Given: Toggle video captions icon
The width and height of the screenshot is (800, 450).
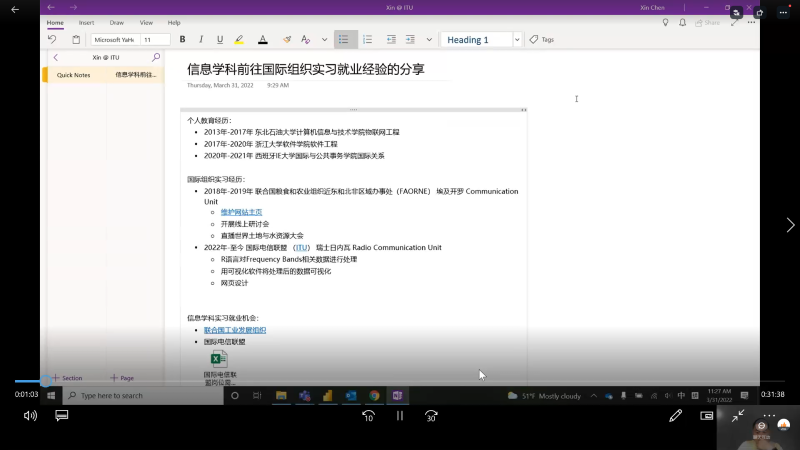Looking at the screenshot, I should point(62,416).
